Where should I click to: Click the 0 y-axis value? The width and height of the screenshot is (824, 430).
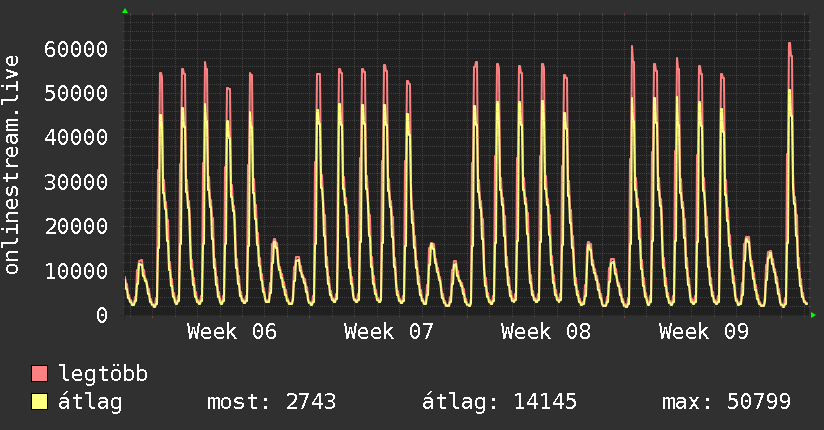[x=102, y=315]
